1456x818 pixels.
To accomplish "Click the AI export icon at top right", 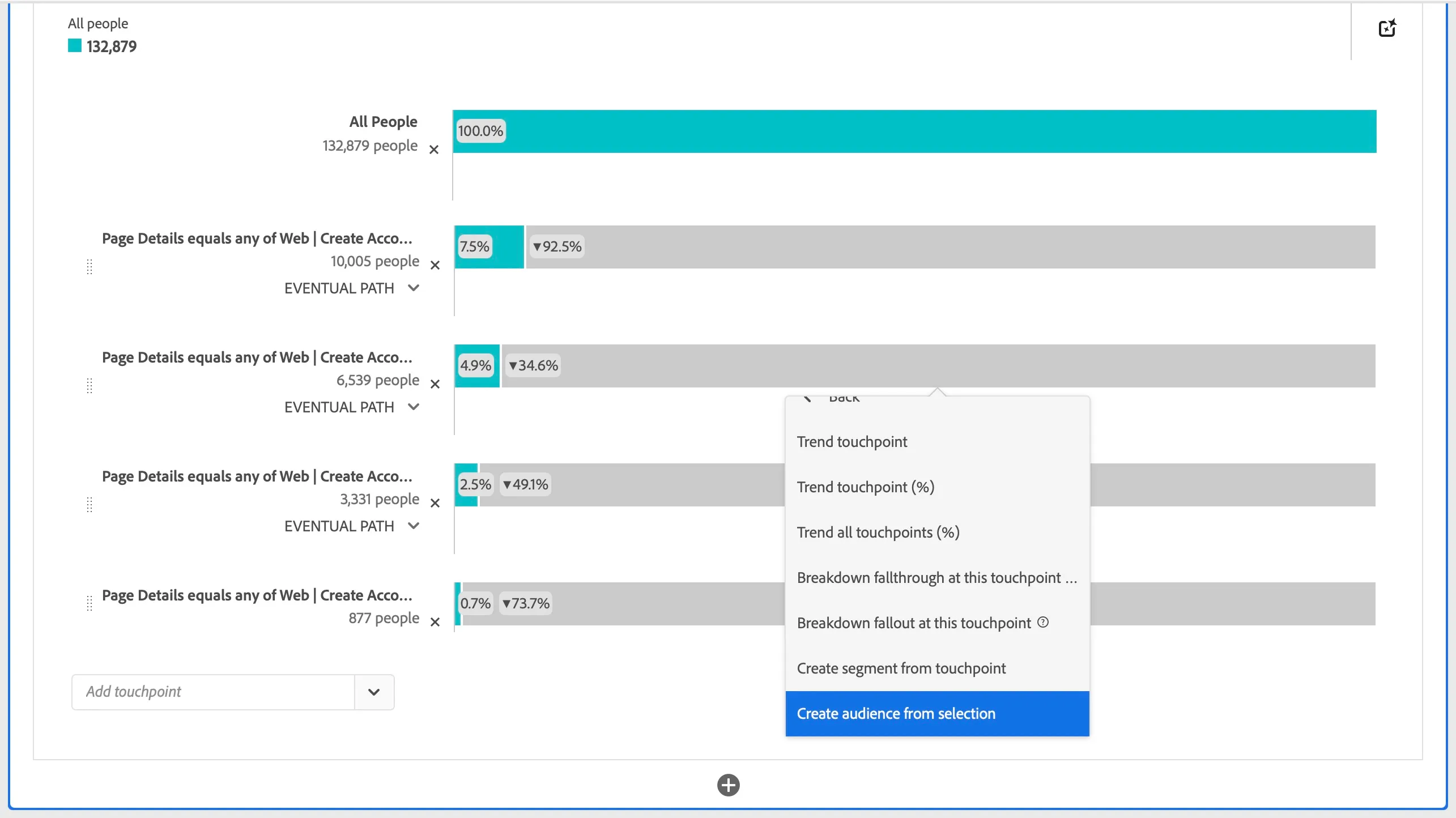I will pos(1387,28).
